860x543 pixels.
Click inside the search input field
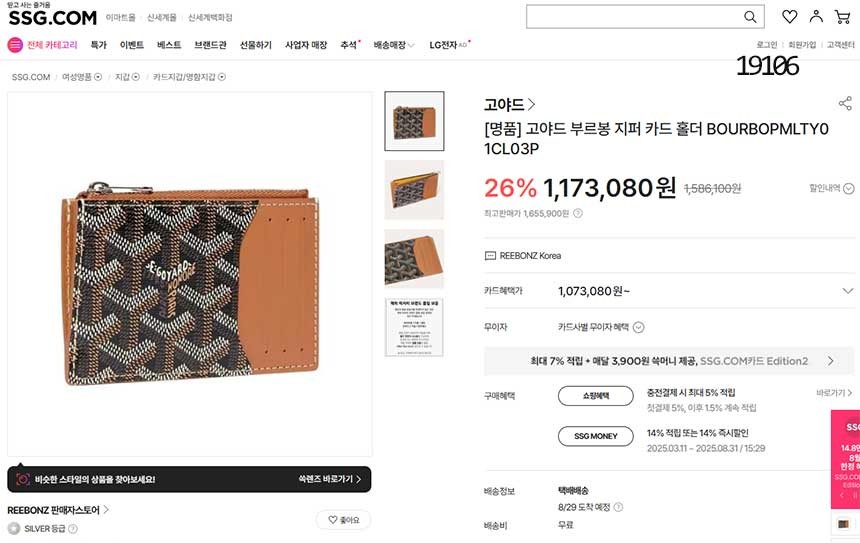coord(633,17)
